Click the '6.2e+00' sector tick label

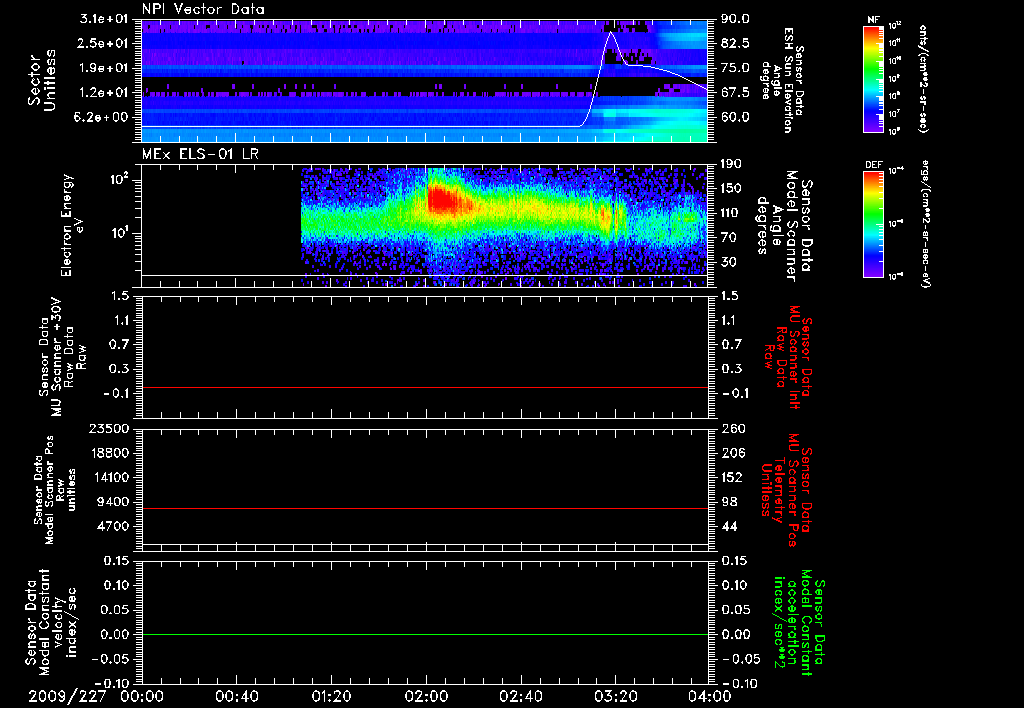(x=103, y=118)
